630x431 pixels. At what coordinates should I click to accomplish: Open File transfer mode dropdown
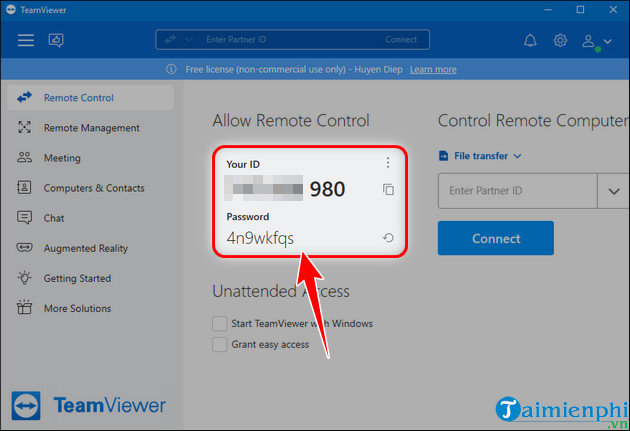[x=481, y=156]
